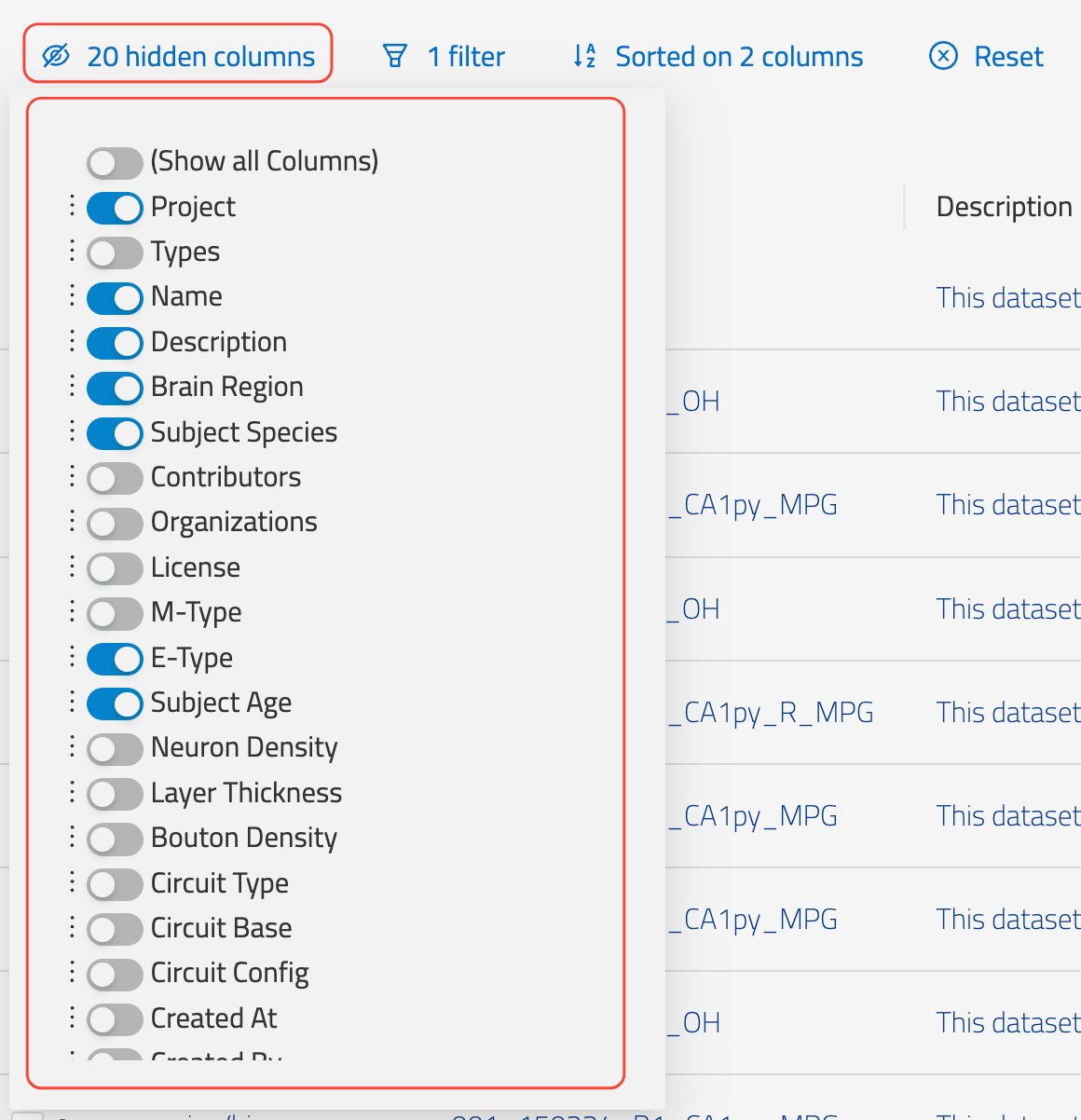
Task: Click the Description column header
Action: pos(1004,207)
